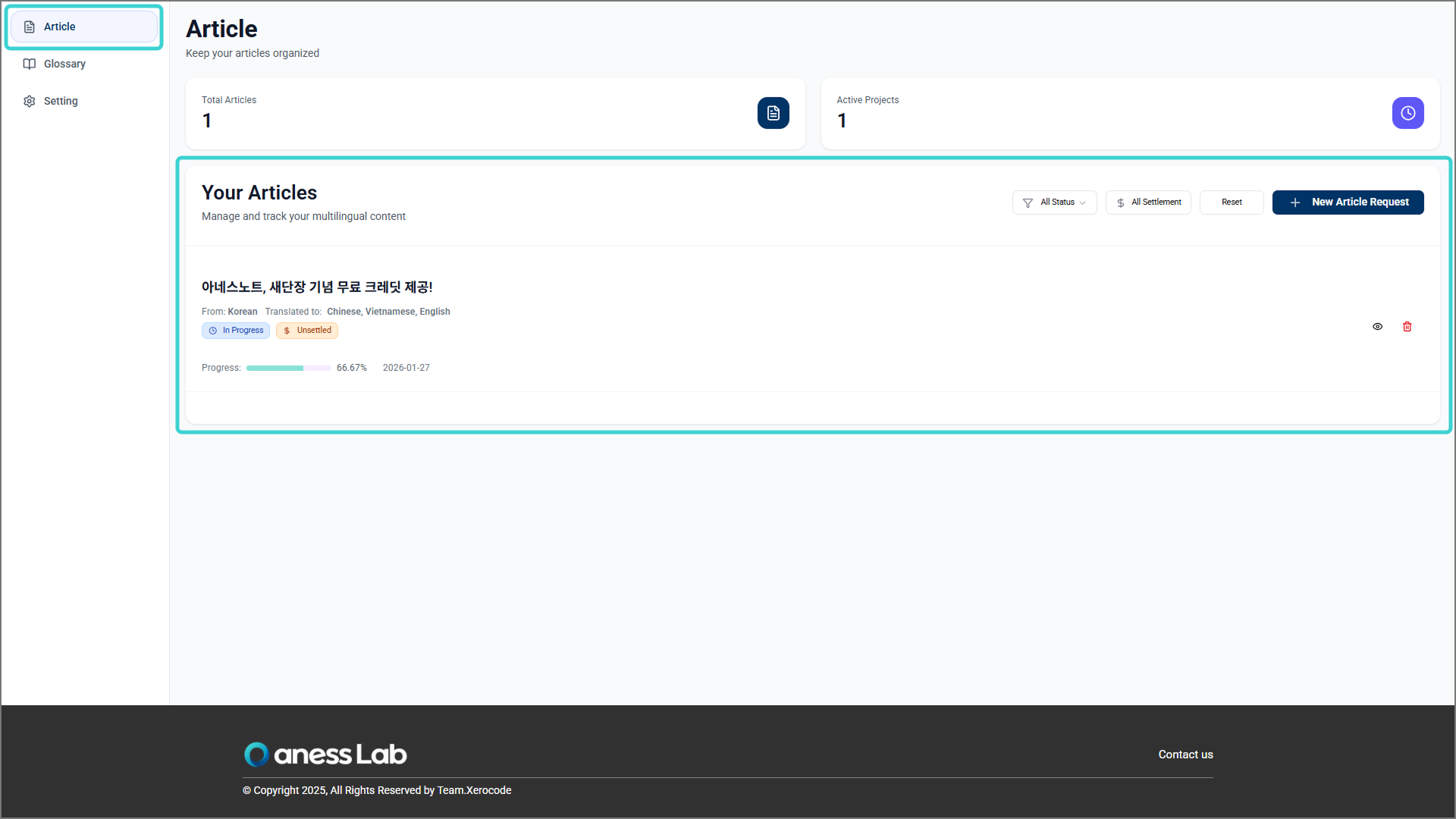Expand the All Status dropdown
The width and height of the screenshot is (1456, 819).
pyautogui.click(x=1056, y=202)
